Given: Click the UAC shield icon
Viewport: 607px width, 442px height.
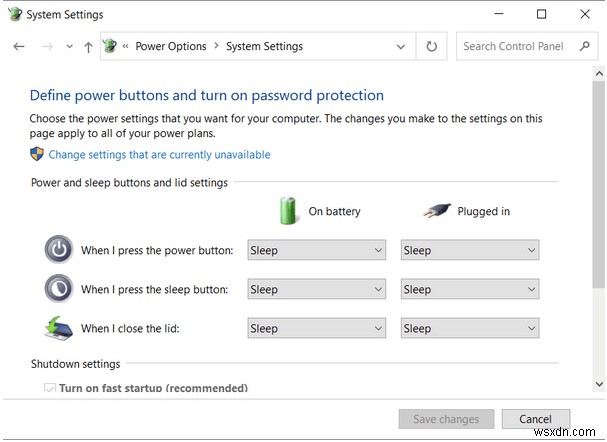Looking at the screenshot, I should [x=37, y=154].
